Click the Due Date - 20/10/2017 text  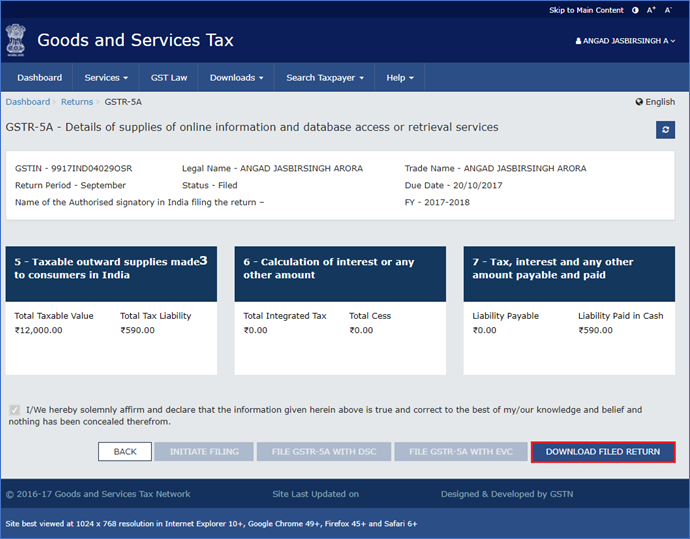[x=453, y=185]
